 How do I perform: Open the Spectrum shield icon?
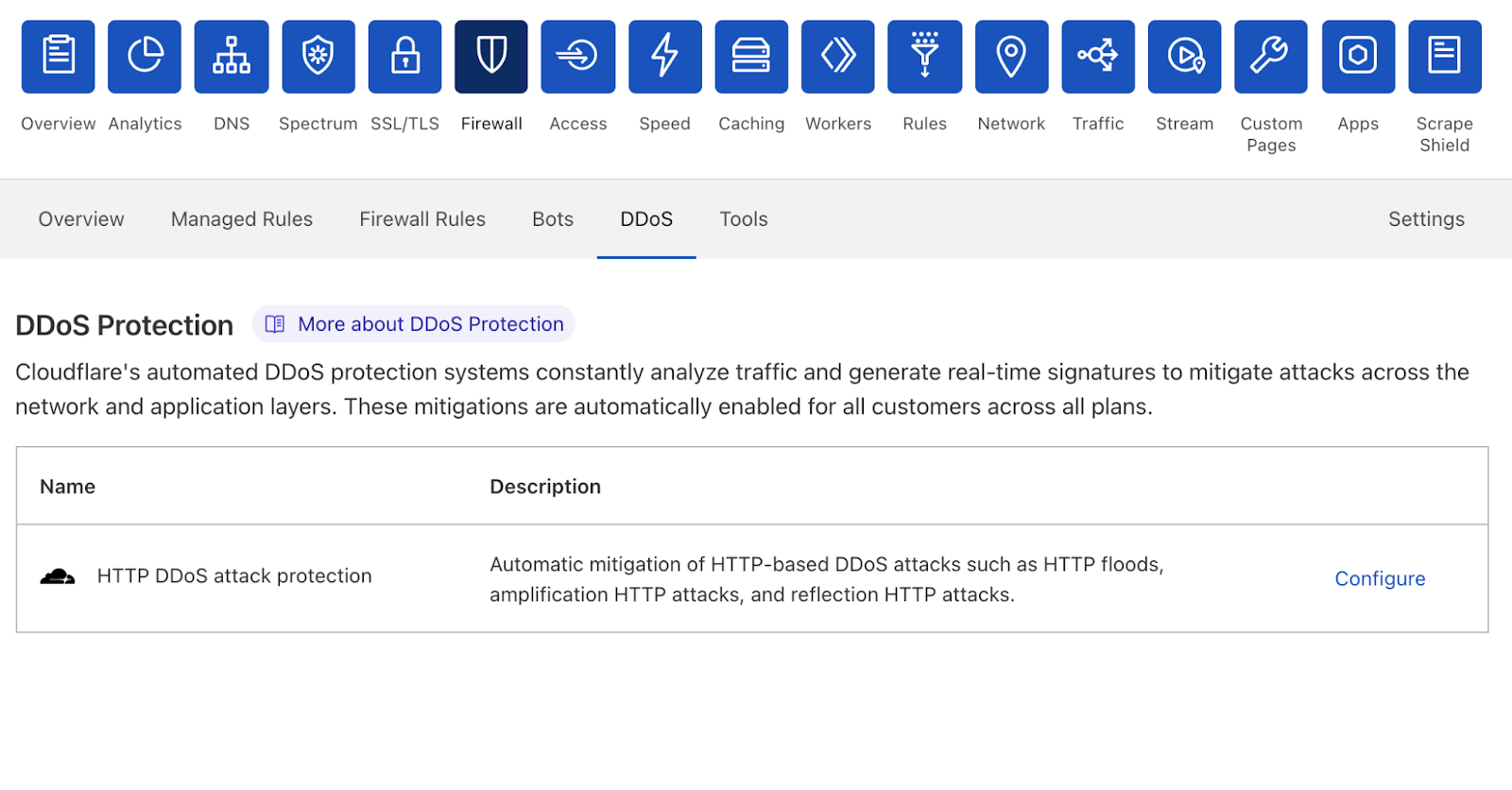[318, 57]
